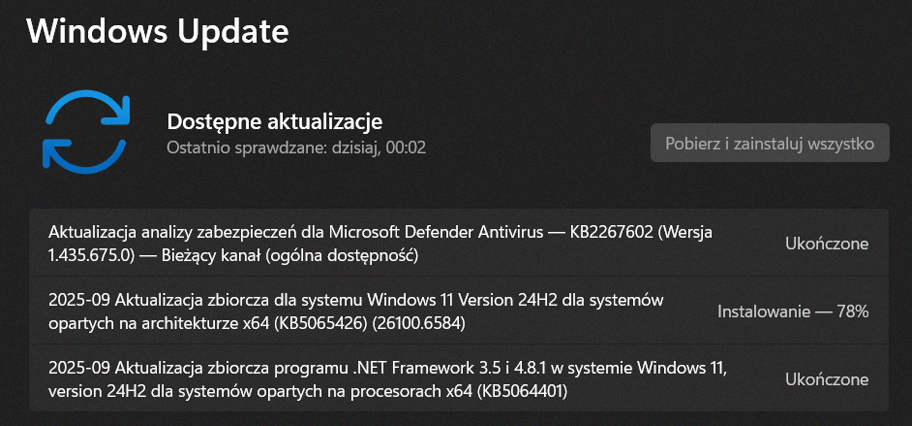Click 'Ukończone' status of the .NET Framework update

(826, 379)
